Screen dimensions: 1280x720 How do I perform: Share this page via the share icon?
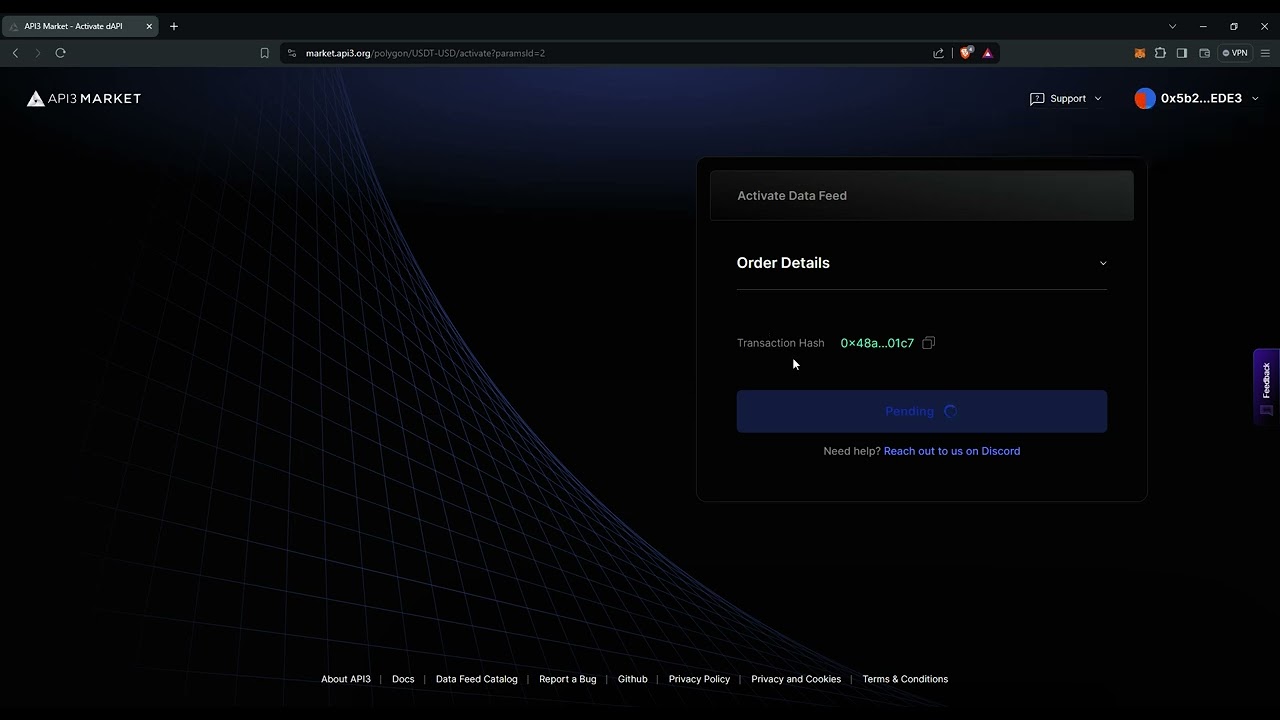tap(938, 53)
